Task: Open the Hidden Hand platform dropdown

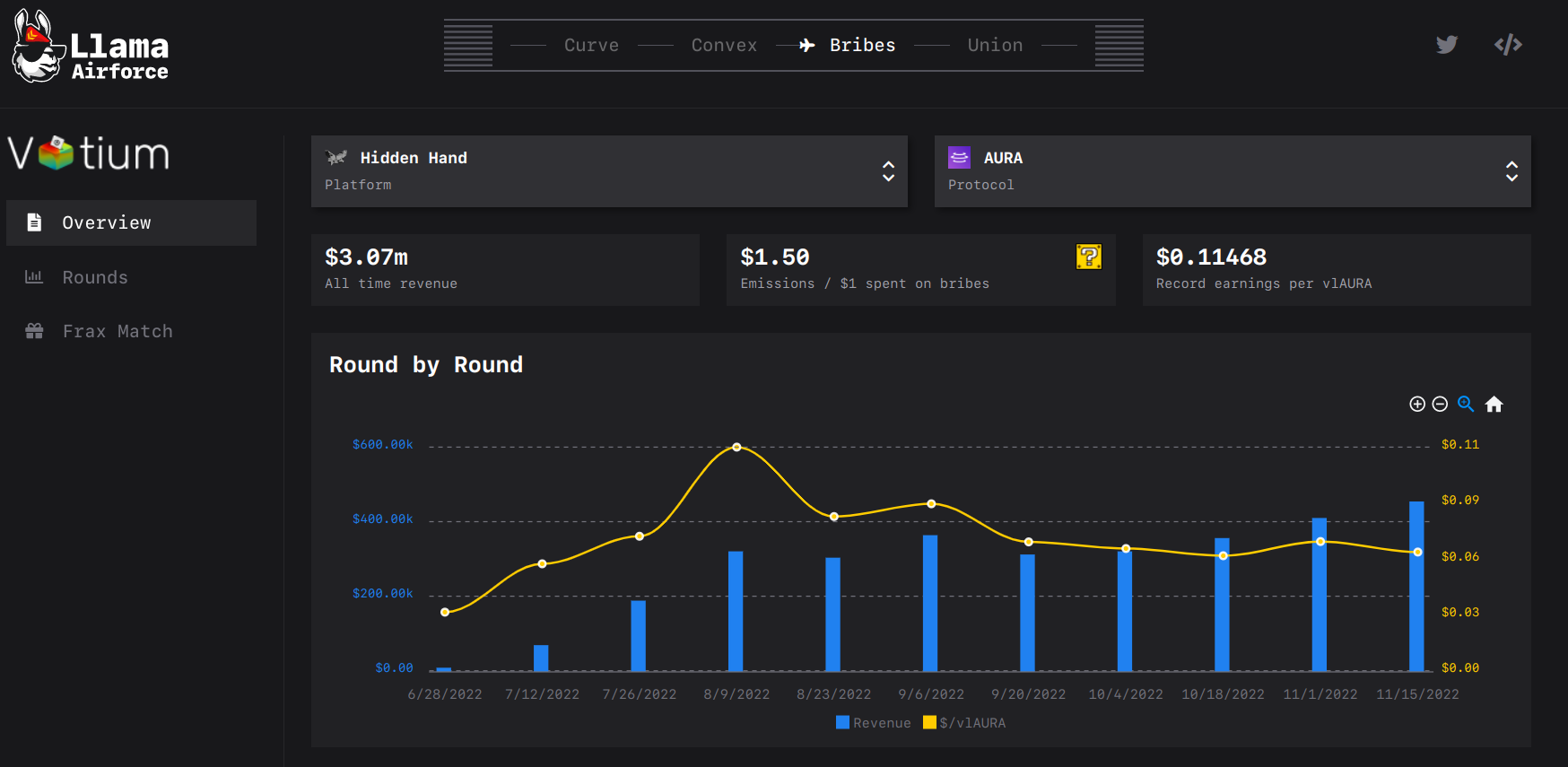Action: (x=609, y=171)
